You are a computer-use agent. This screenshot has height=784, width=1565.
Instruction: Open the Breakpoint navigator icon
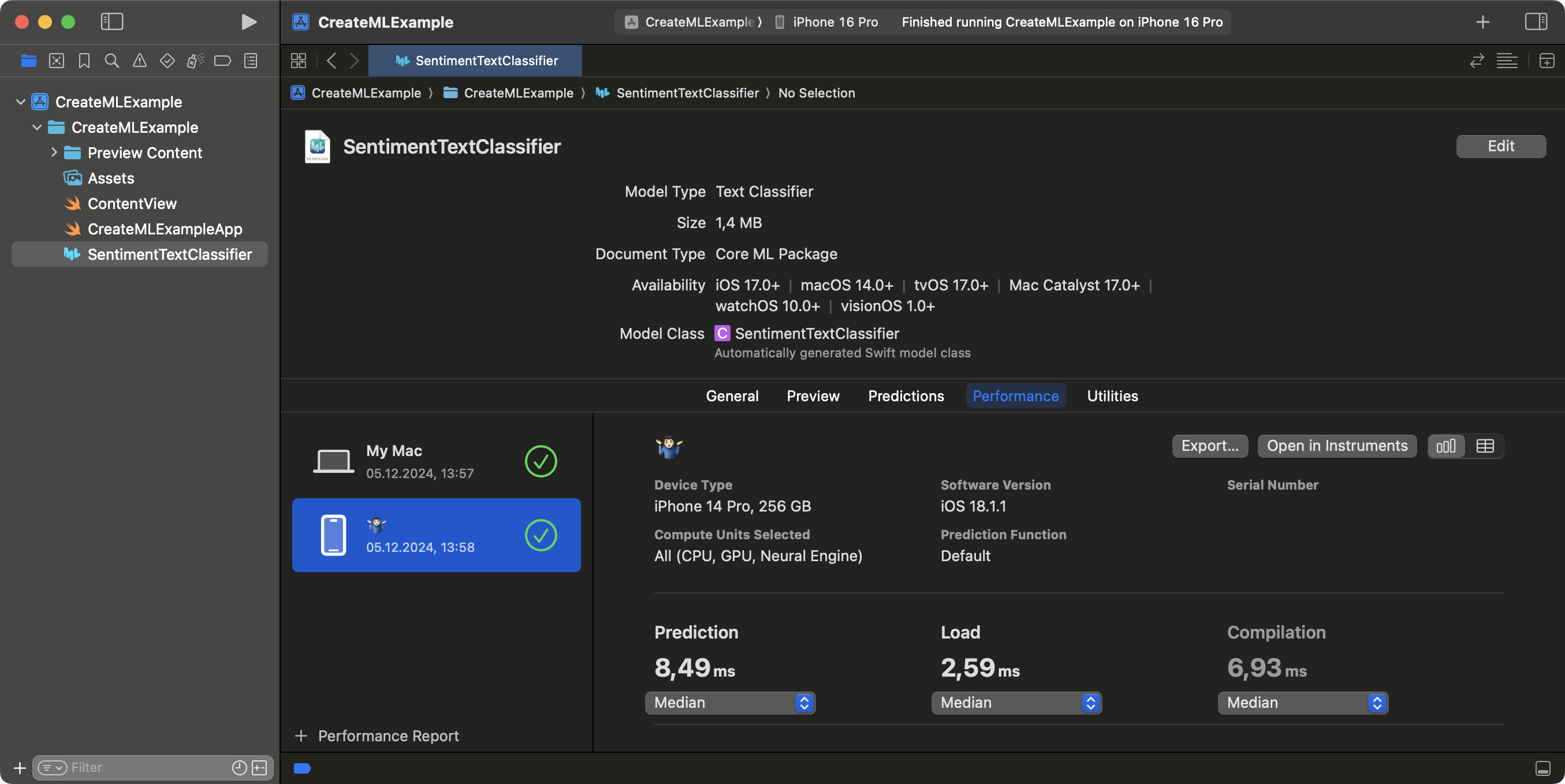coord(222,61)
